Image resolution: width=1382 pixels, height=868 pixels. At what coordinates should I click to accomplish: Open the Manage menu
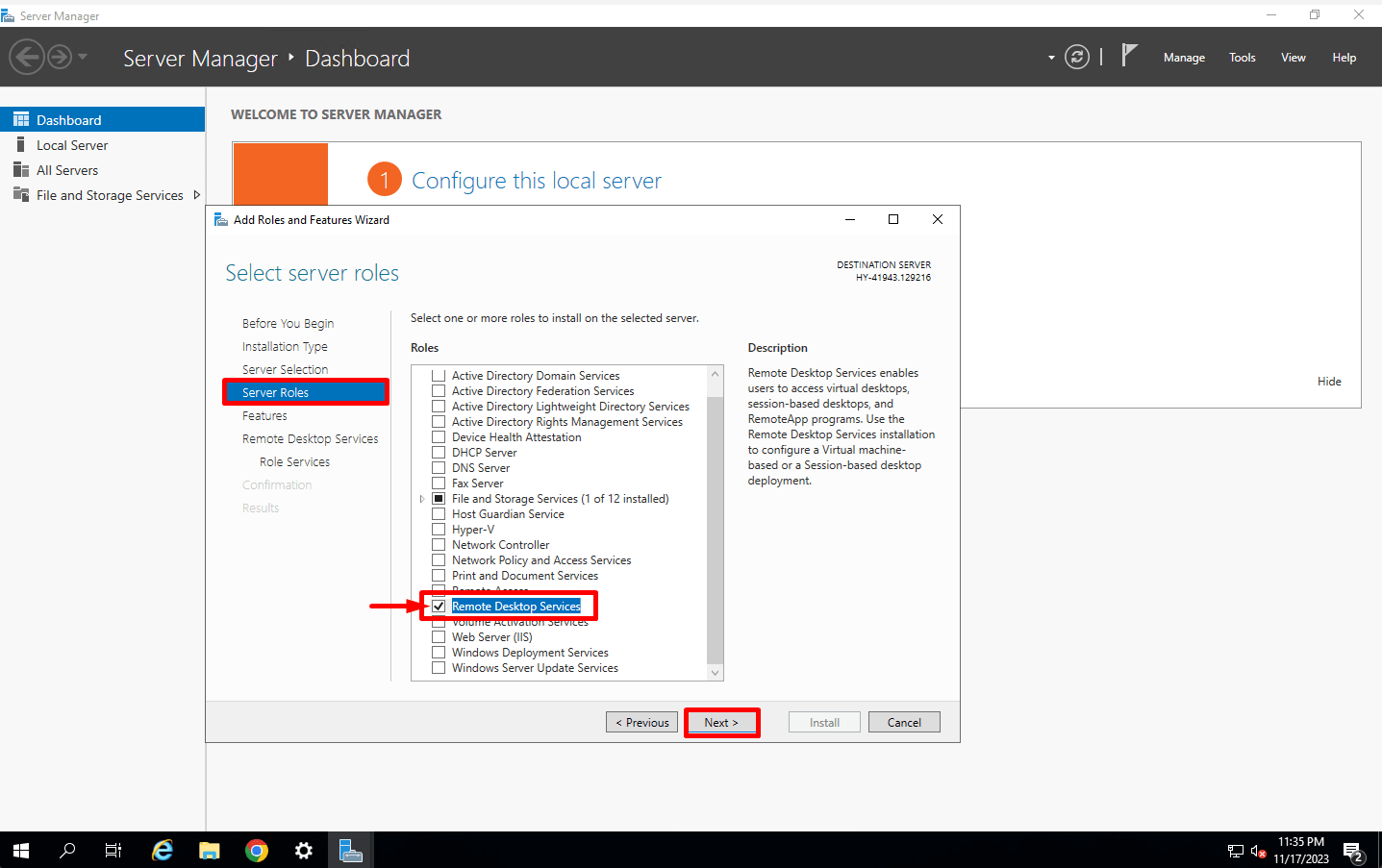(x=1183, y=57)
